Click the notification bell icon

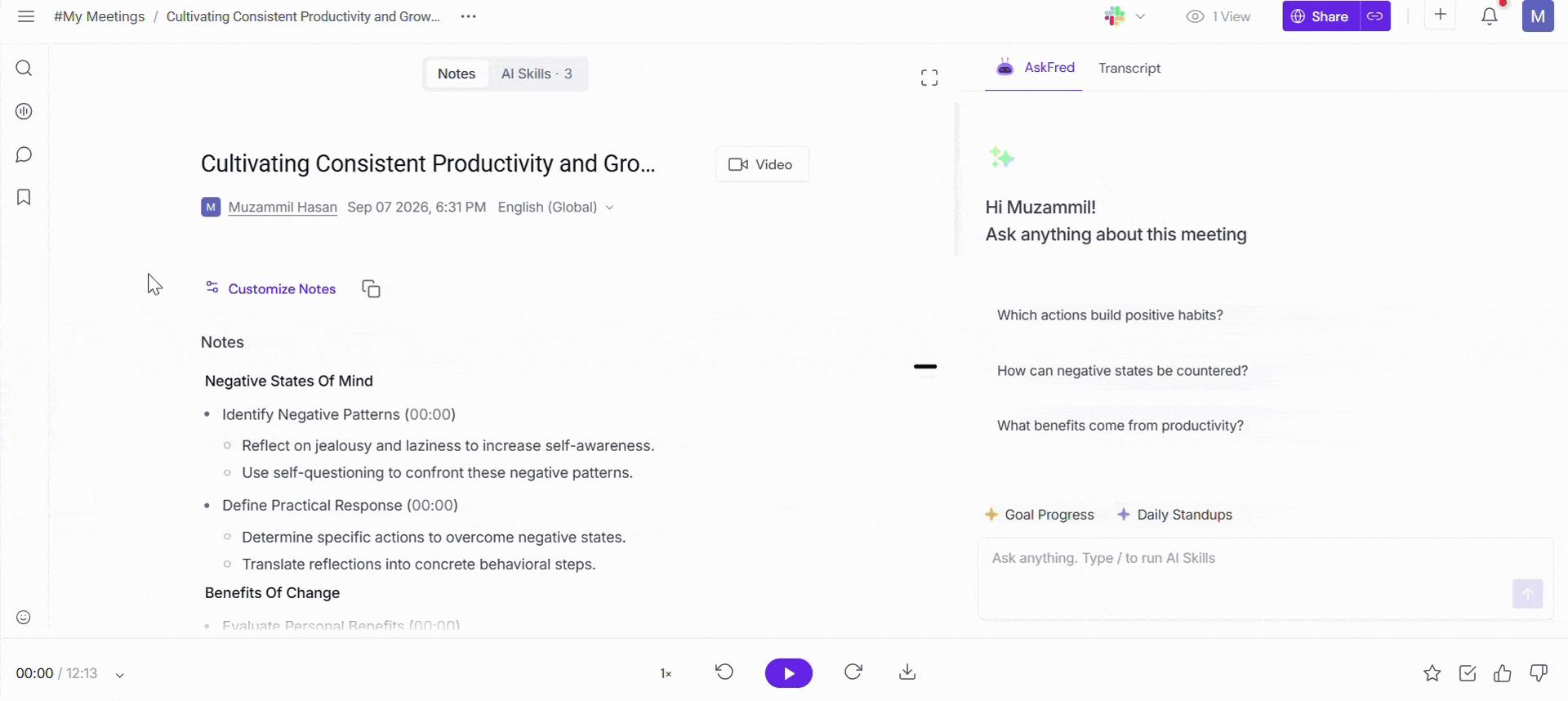[1490, 16]
